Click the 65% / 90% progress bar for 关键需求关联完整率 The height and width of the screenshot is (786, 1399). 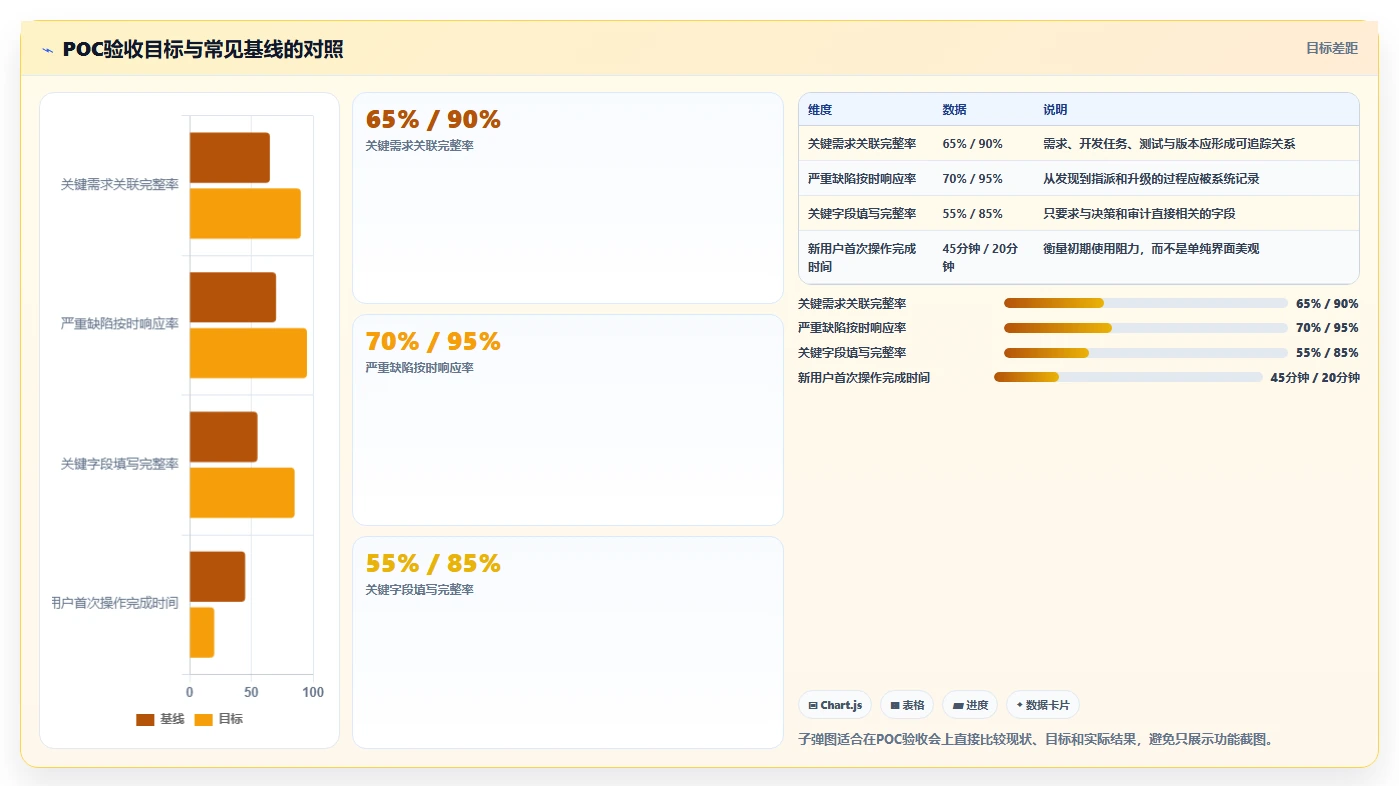1146,303
